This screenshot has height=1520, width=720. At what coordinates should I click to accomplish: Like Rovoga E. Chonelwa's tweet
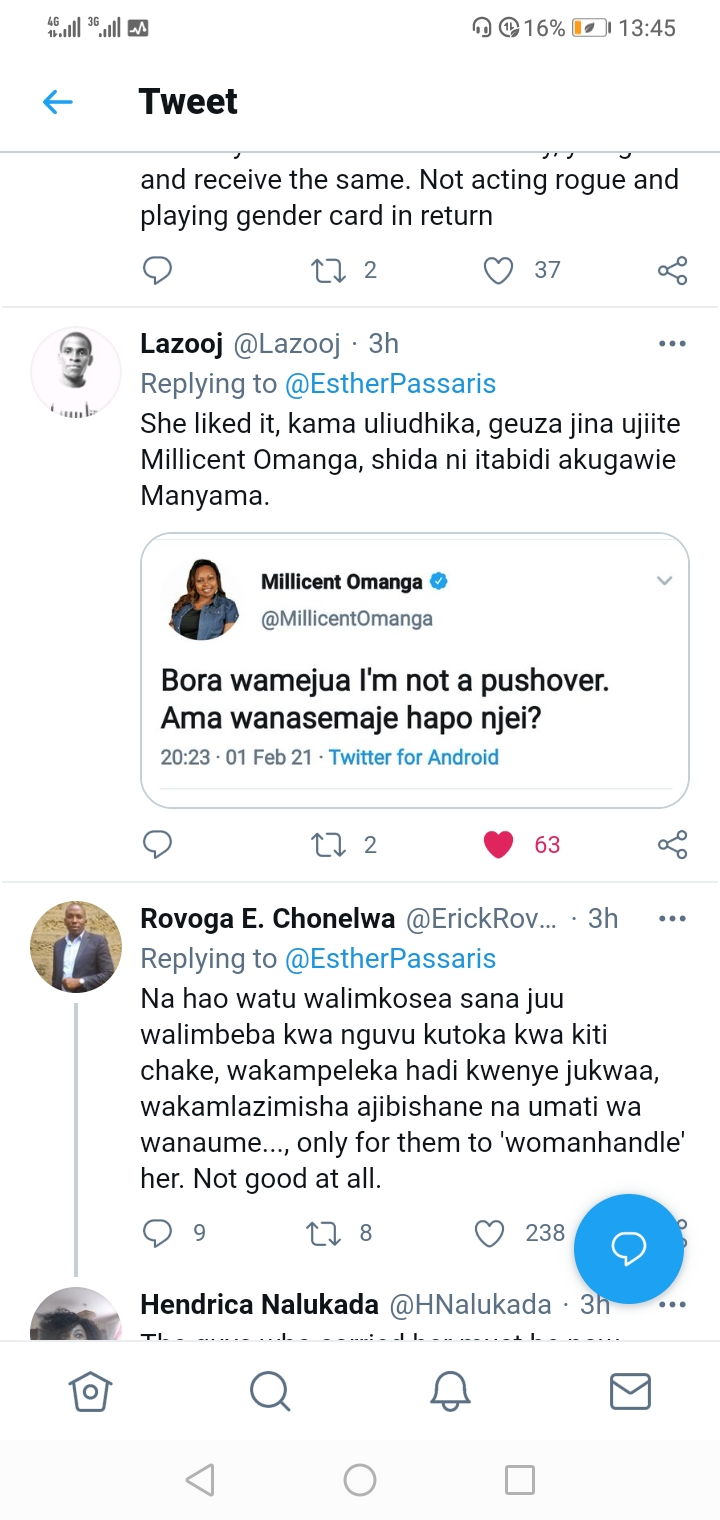[489, 1233]
